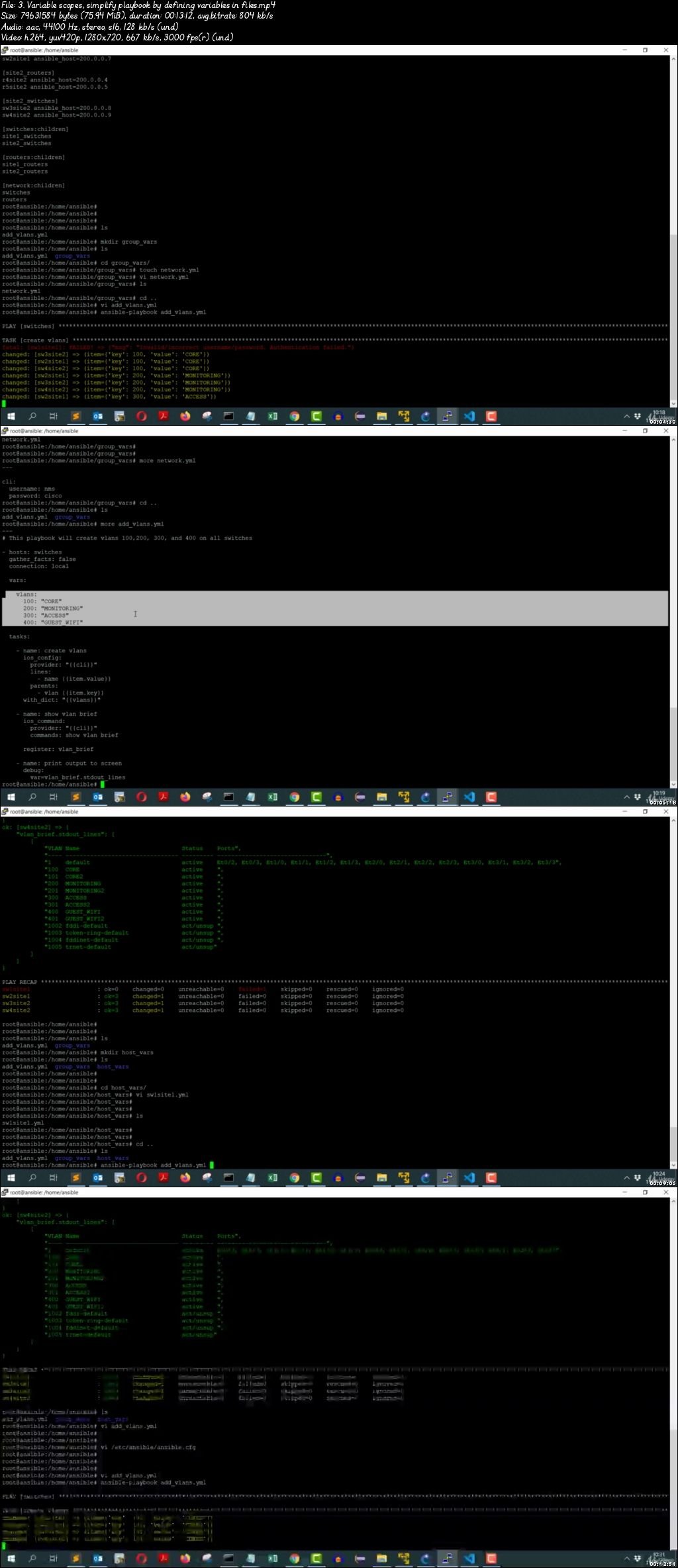Viewport: 678px width, 1568px height.
Task: Click "PLAY RECAP" line in frame 00:09:06
Action: pyautogui.click(x=334, y=982)
